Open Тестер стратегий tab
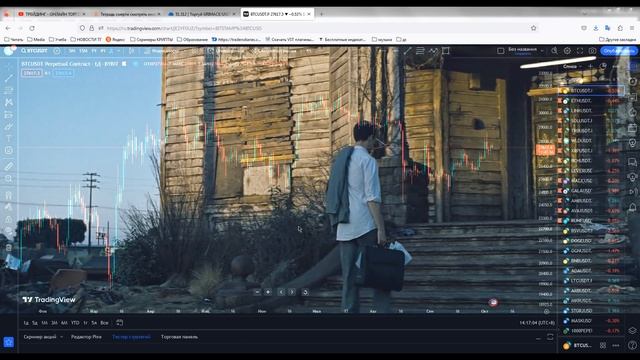Screen dimensions: 640x360 coord(131,337)
